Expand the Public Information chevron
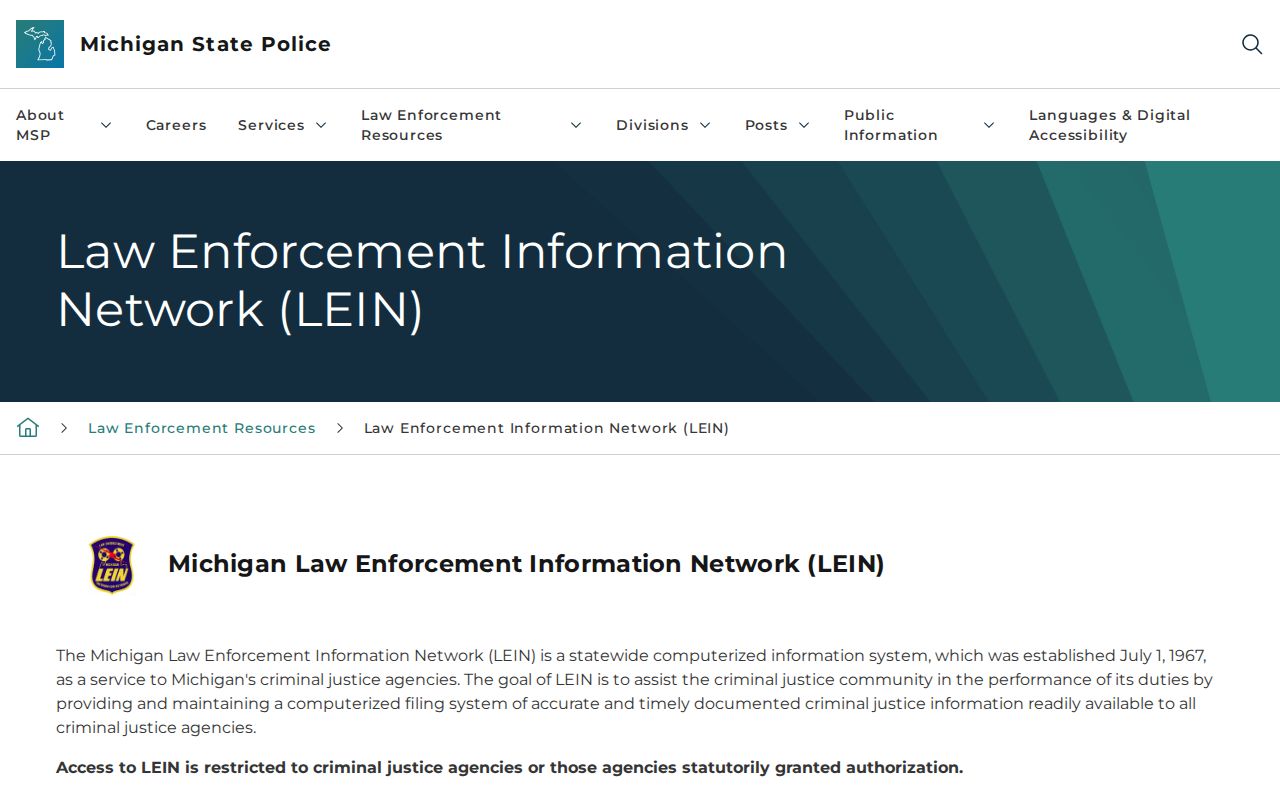The width and height of the screenshot is (1280, 800). [989, 125]
